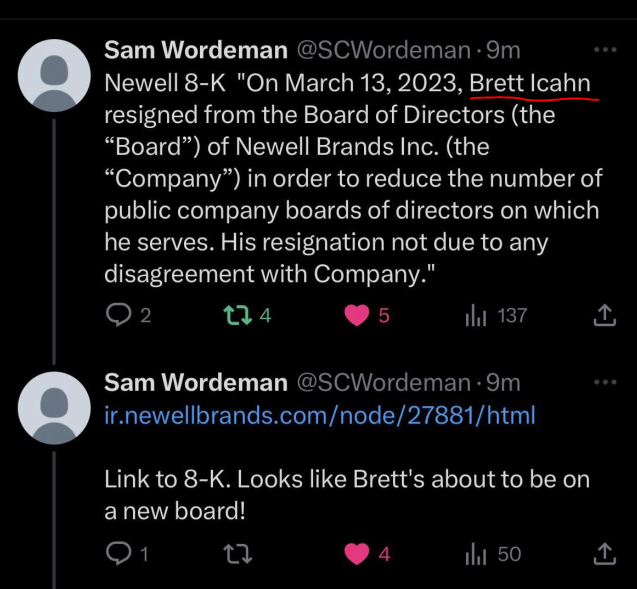Reply to the Link to 8-K tweet
Image resolution: width=637 pixels, height=589 pixels.
118,553
